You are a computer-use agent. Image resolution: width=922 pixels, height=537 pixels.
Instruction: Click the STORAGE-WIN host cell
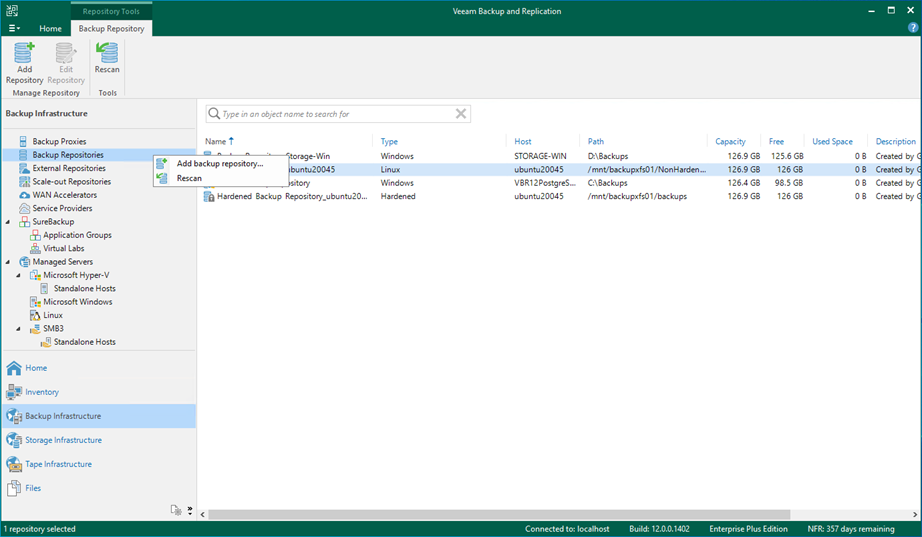(x=540, y=156)
